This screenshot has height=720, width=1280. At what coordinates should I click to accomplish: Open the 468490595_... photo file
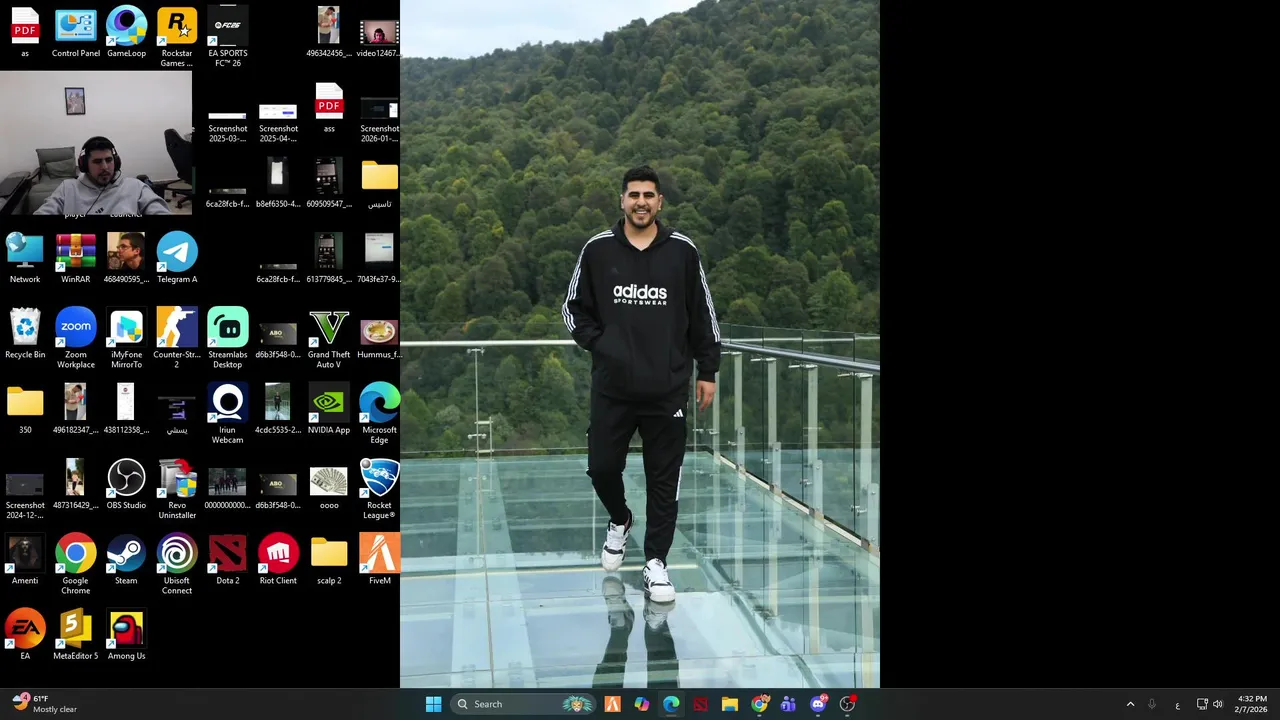click(126, 259)
